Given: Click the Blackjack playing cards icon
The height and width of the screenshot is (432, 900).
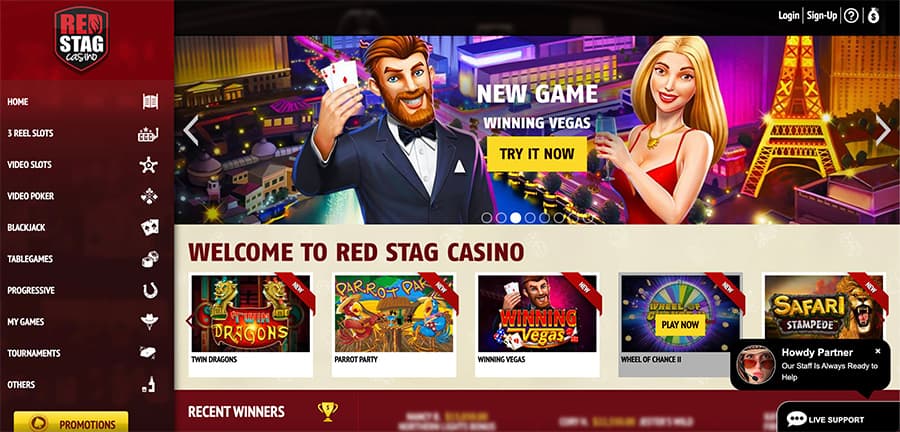Looking at the screenshot, I should [x=149, y=227].
